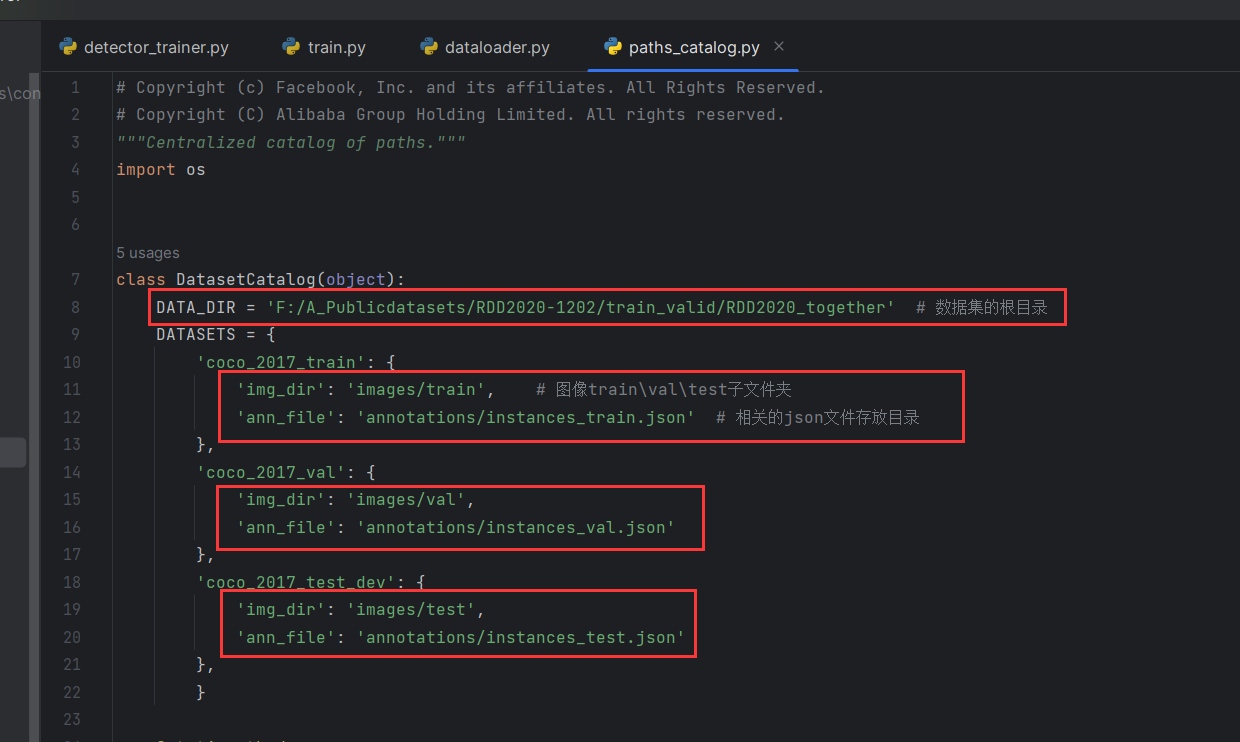
Task: Click the Alibaba copyright comment line
Action: pos(451,114)
